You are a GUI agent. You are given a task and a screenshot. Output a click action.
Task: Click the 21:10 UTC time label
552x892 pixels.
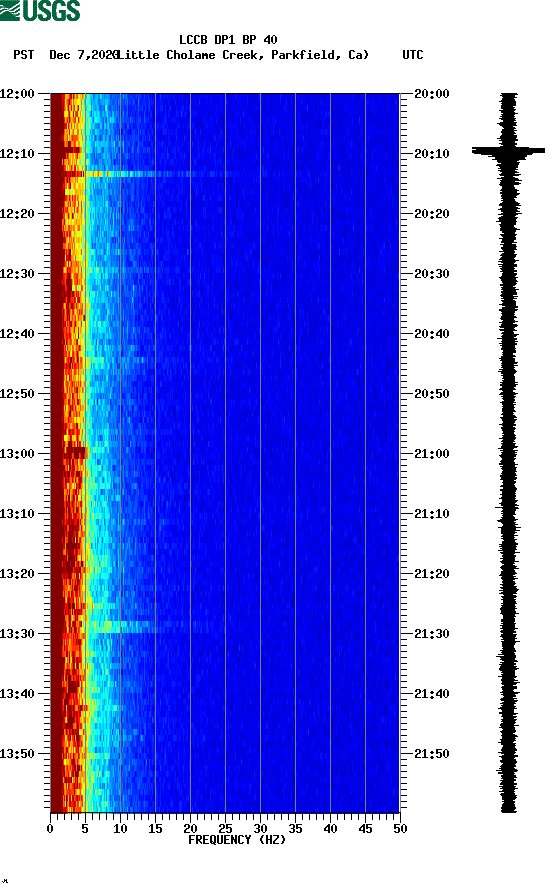tap(432, 514)
